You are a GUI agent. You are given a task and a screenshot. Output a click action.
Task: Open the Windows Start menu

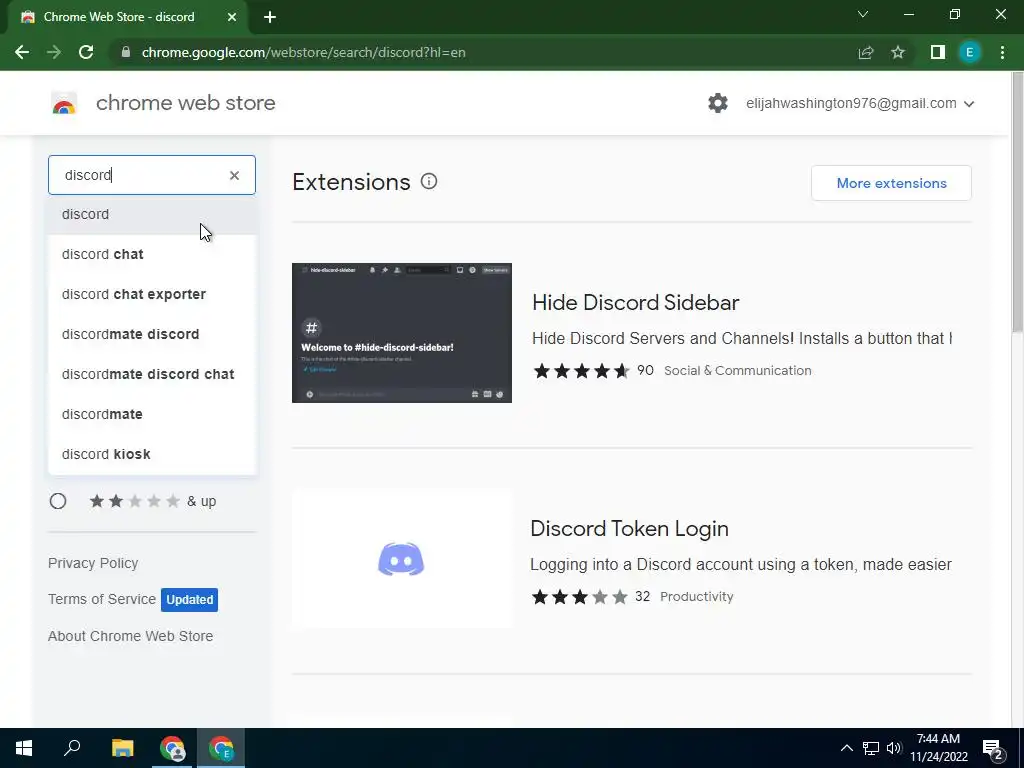click(24, 748)
